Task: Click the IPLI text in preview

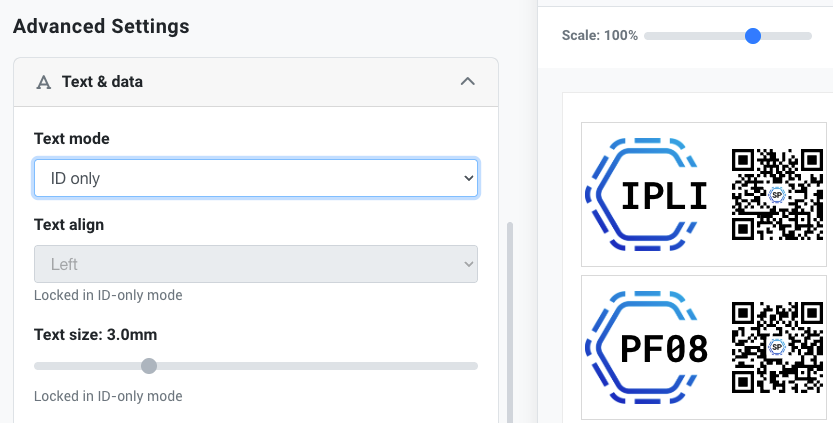Action: (664, 195)
